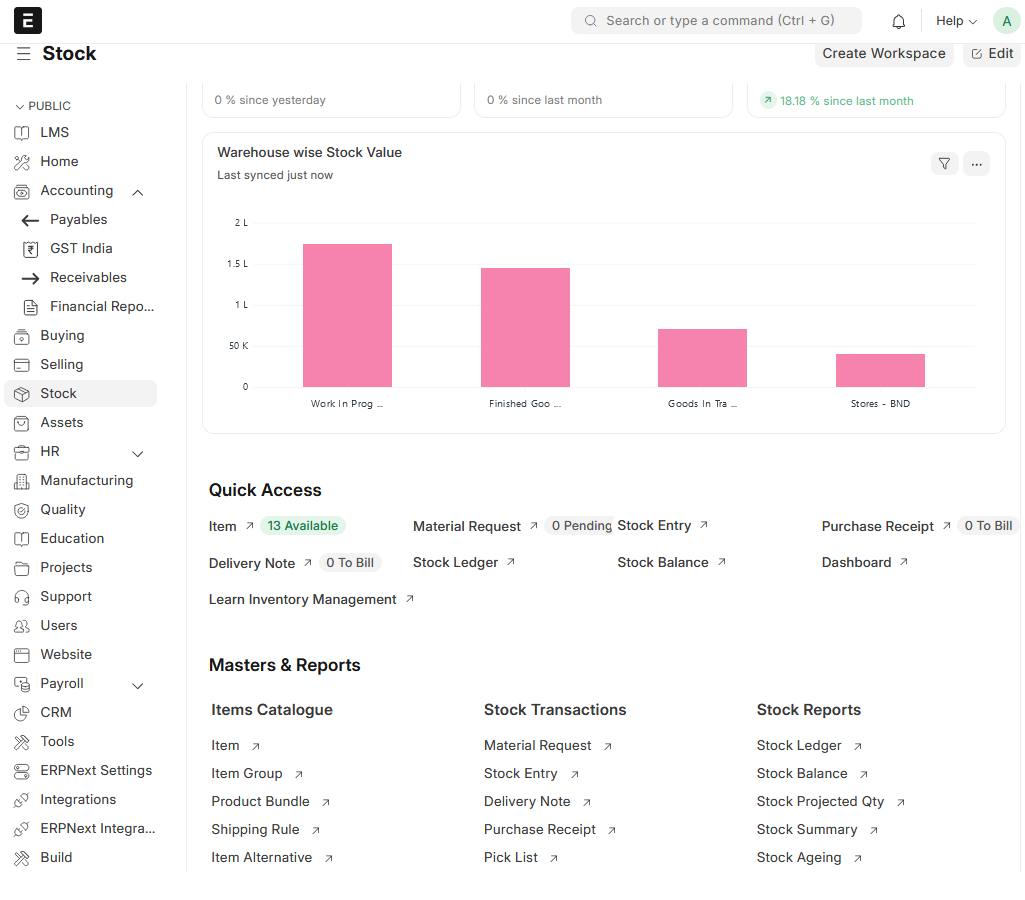
Task: Click the Manufacturing building icon in sidebar
Action: click(22, 481)
